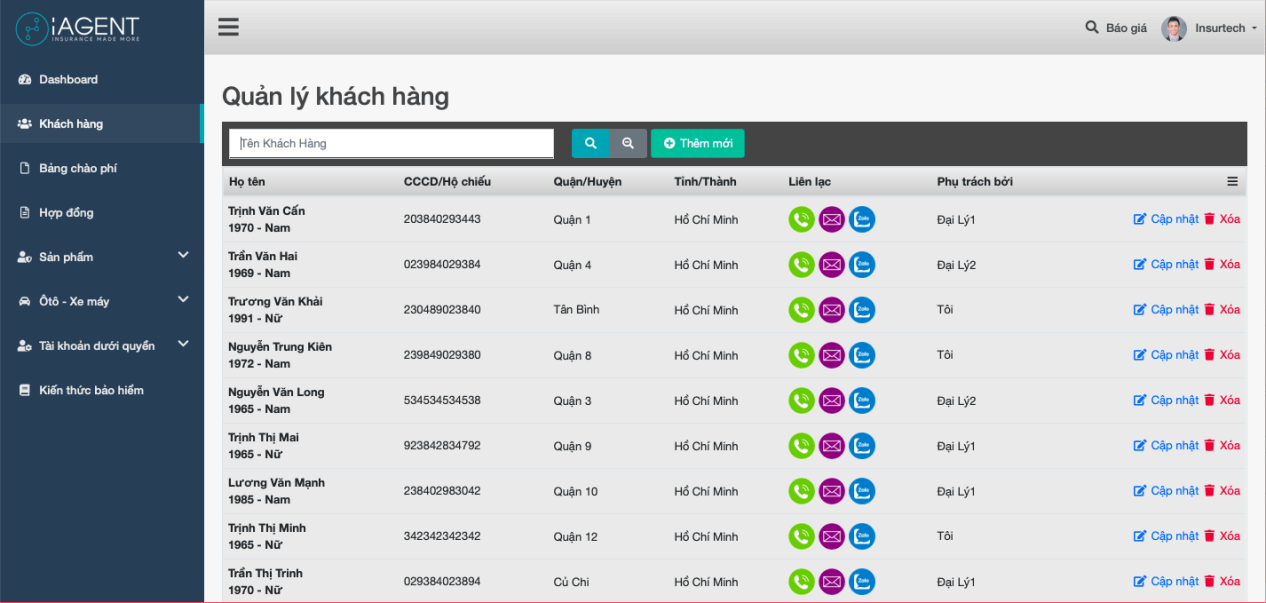Viewport: 1266px width, 603px height.
Task: Go to Dashboard in the sidebar
Action: [68, 79]
